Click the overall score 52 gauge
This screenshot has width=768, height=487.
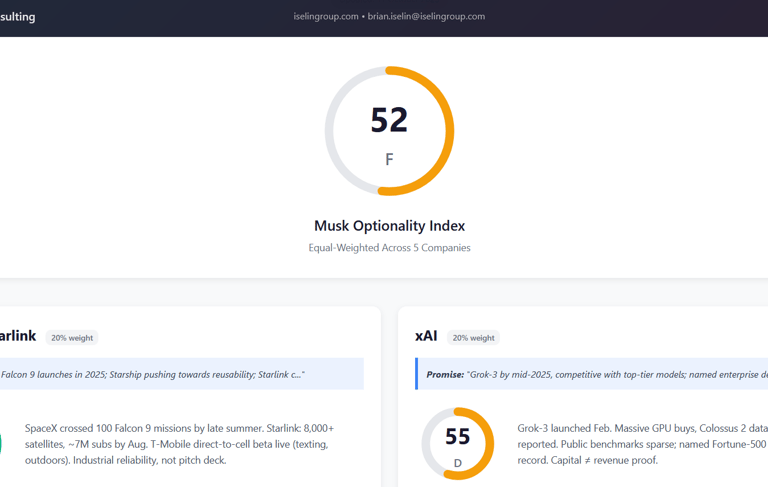coord(389,131)
